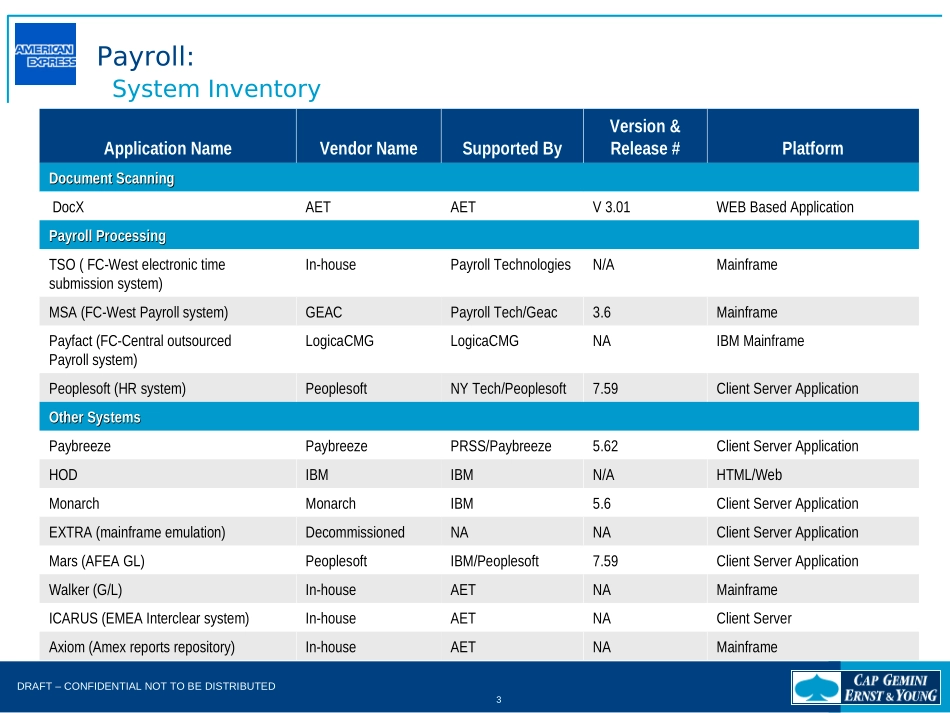The image size is (950, 713).
Task: Click the slide page number 3
Action: pos(499,700)
